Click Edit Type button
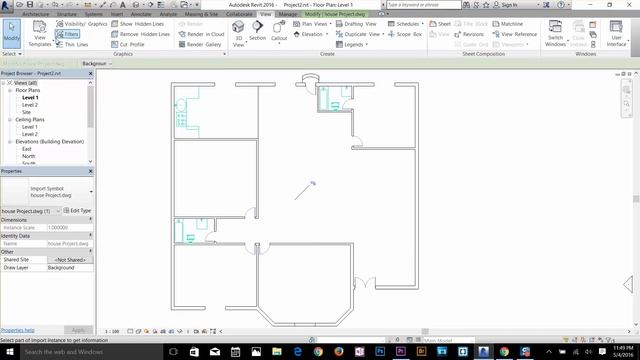The height and width of the screenshot is (360, 640). [78, 211]
